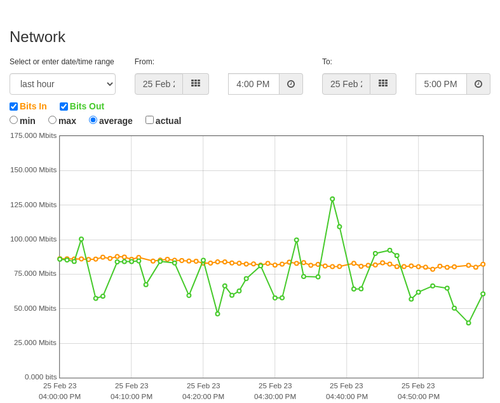Uncheck the Bits Out checkbox
This screenshot has width=500, height=403.
64,106
